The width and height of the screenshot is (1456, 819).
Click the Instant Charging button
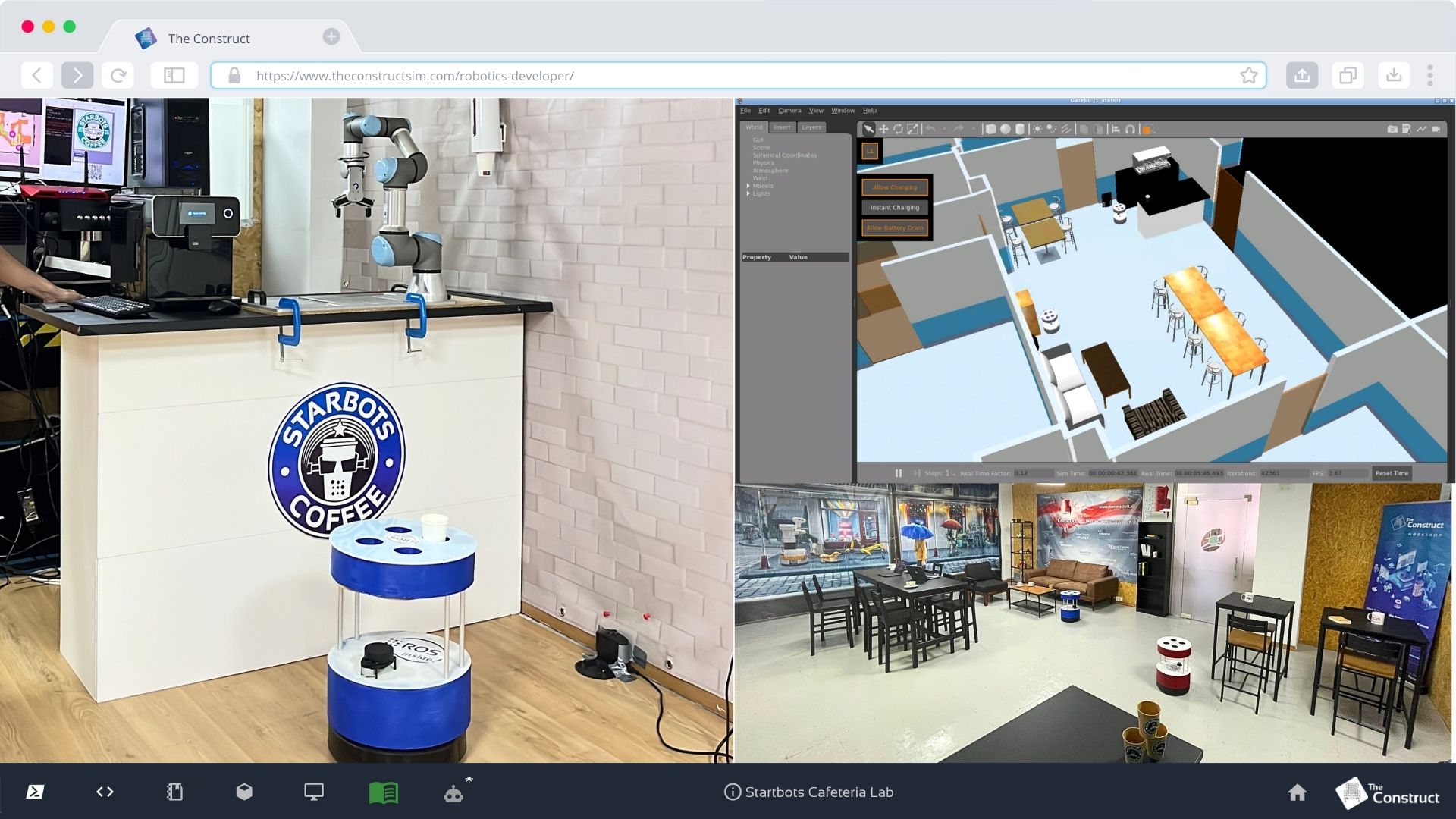coord(895,207)
